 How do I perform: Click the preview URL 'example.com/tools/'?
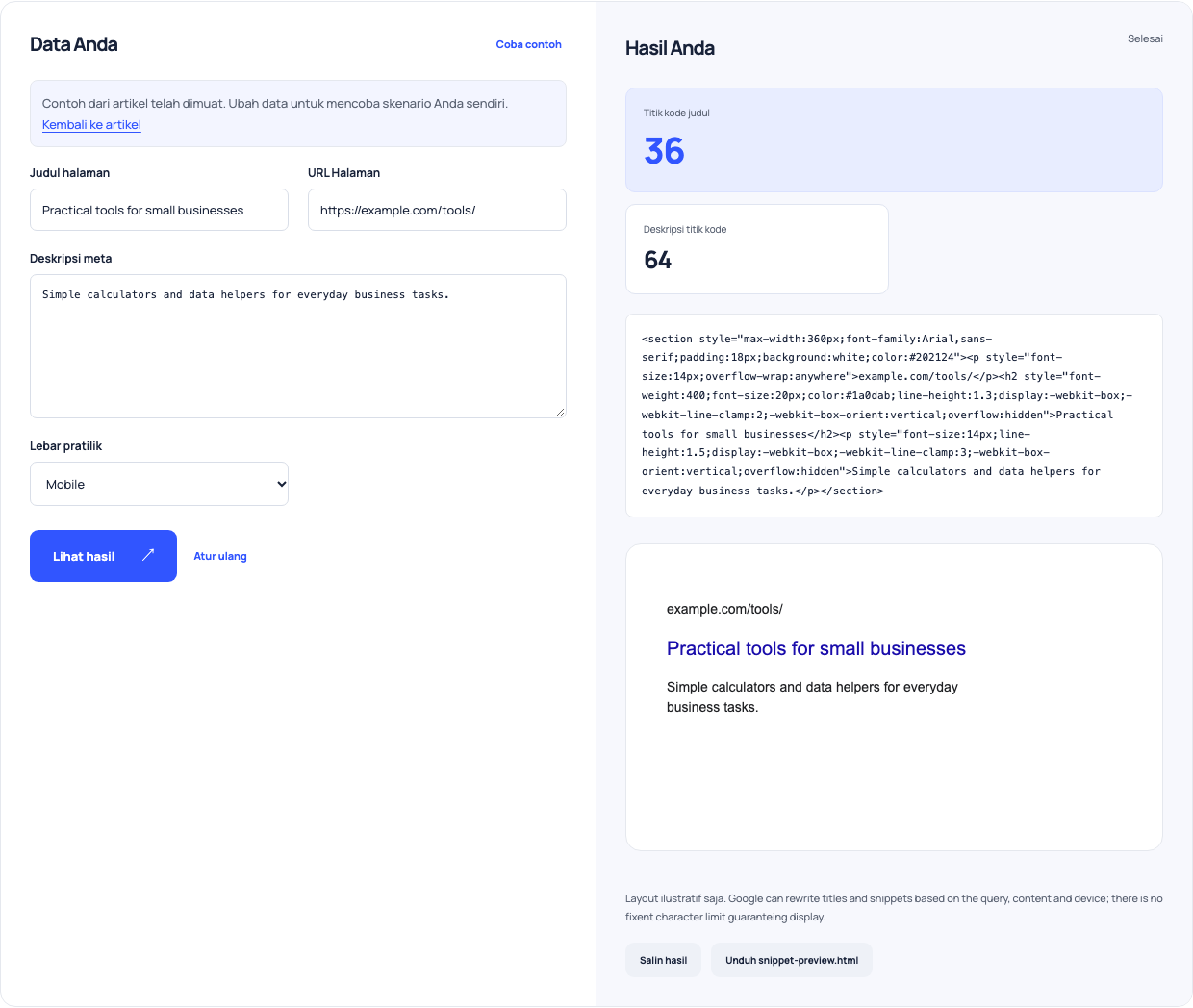pyautogui.click(x=724, y=609)
